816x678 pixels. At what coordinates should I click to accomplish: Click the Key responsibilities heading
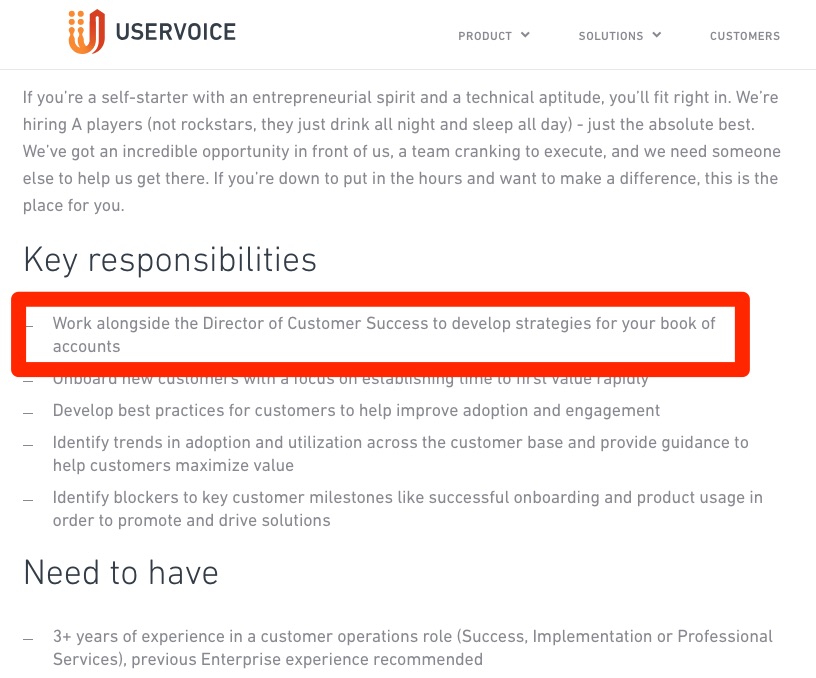170,260
